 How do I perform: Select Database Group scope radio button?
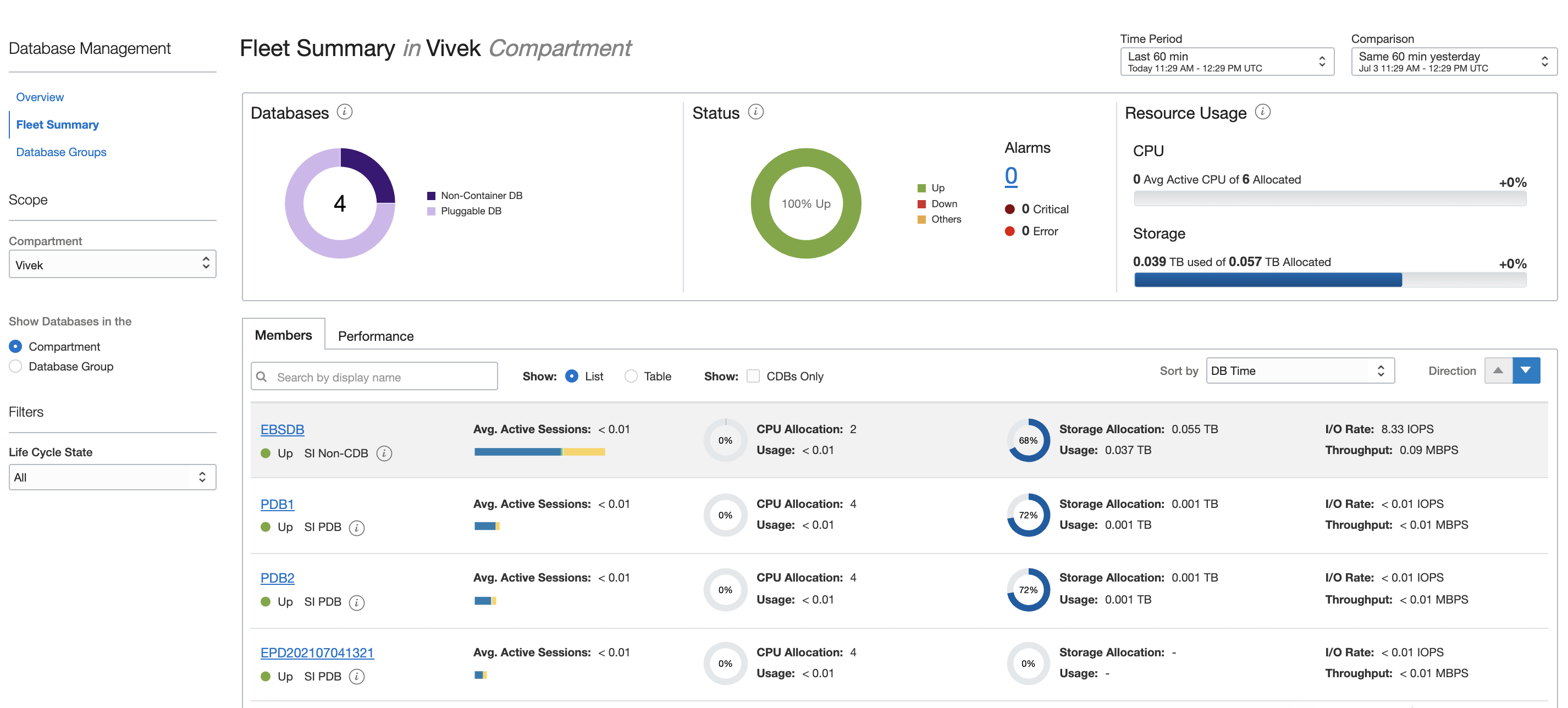[x=16, y=367]
